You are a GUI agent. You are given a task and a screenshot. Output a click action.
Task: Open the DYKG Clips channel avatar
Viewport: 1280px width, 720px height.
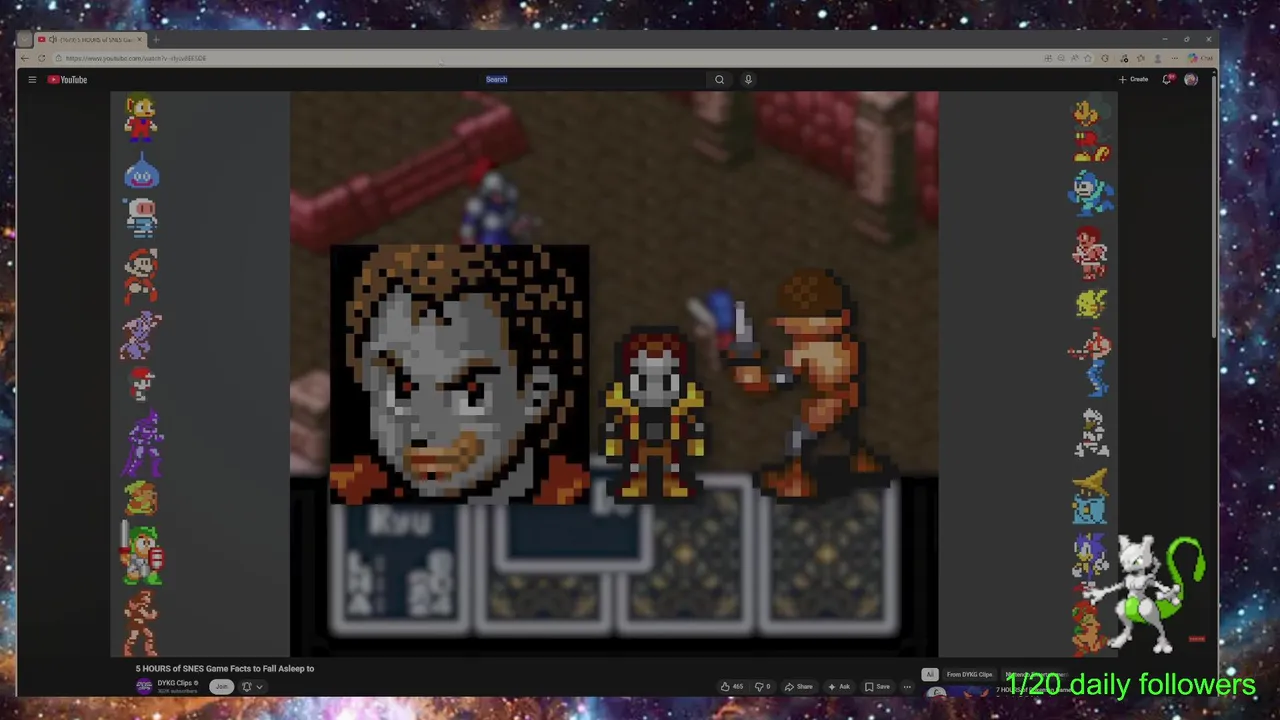144,686
